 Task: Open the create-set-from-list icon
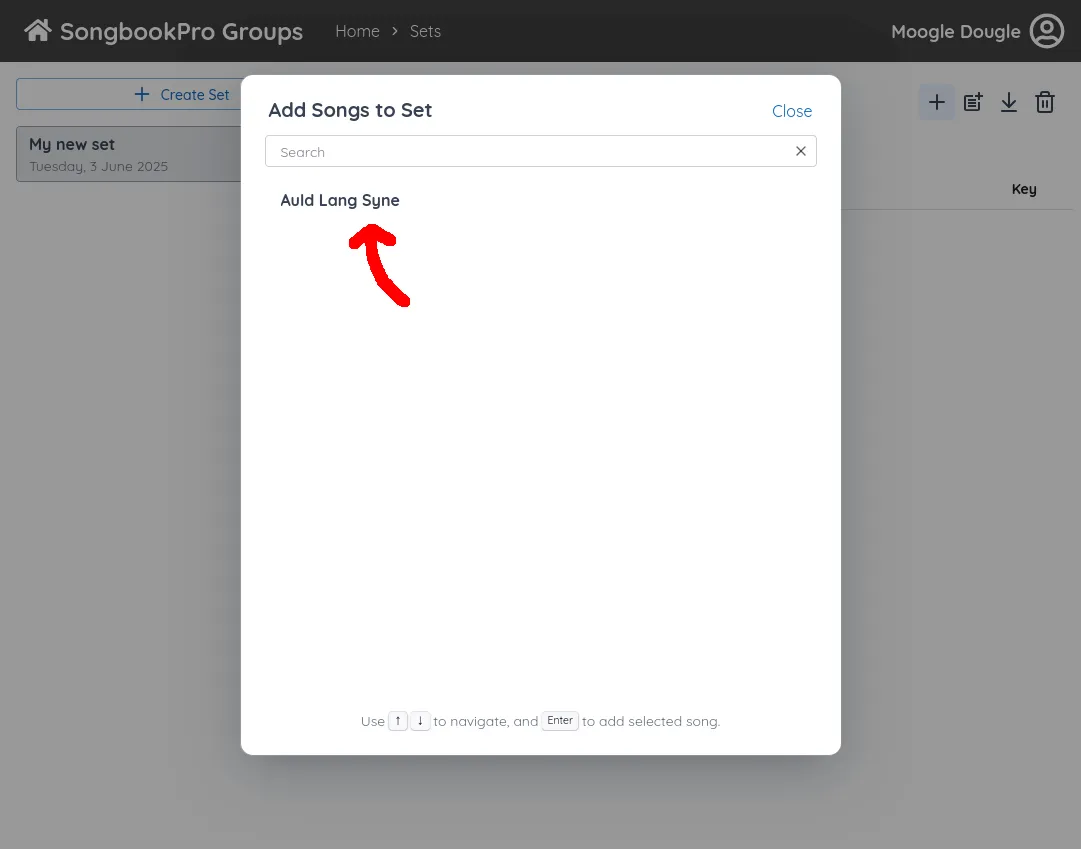tap(972, 101)
